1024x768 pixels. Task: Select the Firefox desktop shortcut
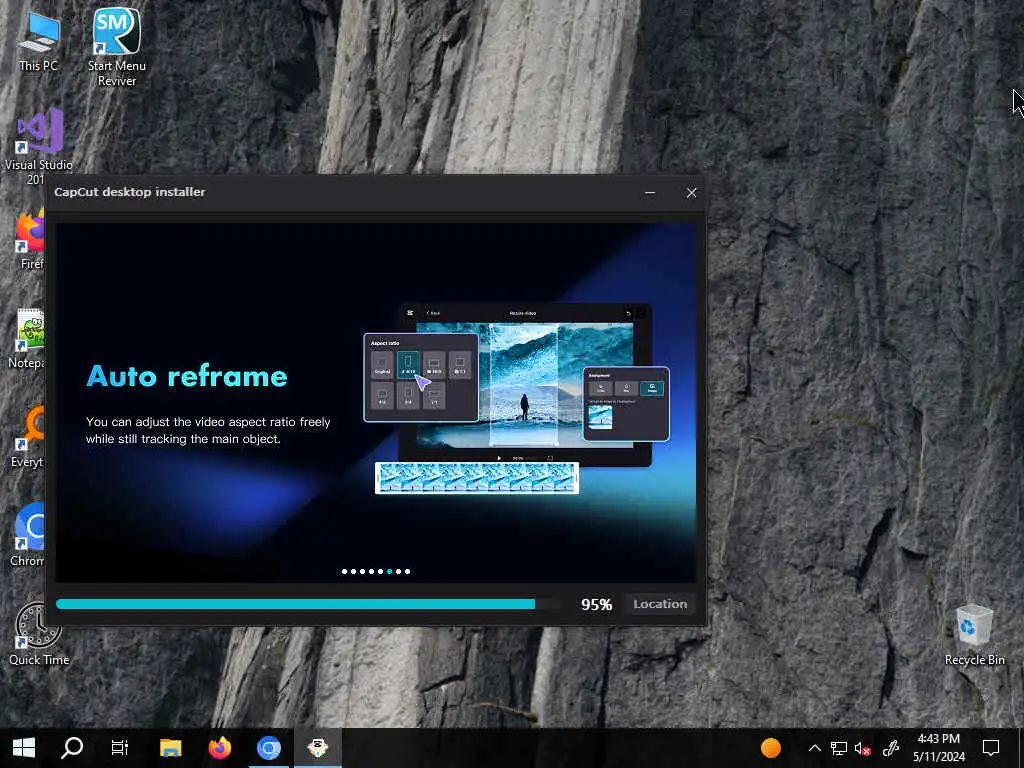(30, 240)
